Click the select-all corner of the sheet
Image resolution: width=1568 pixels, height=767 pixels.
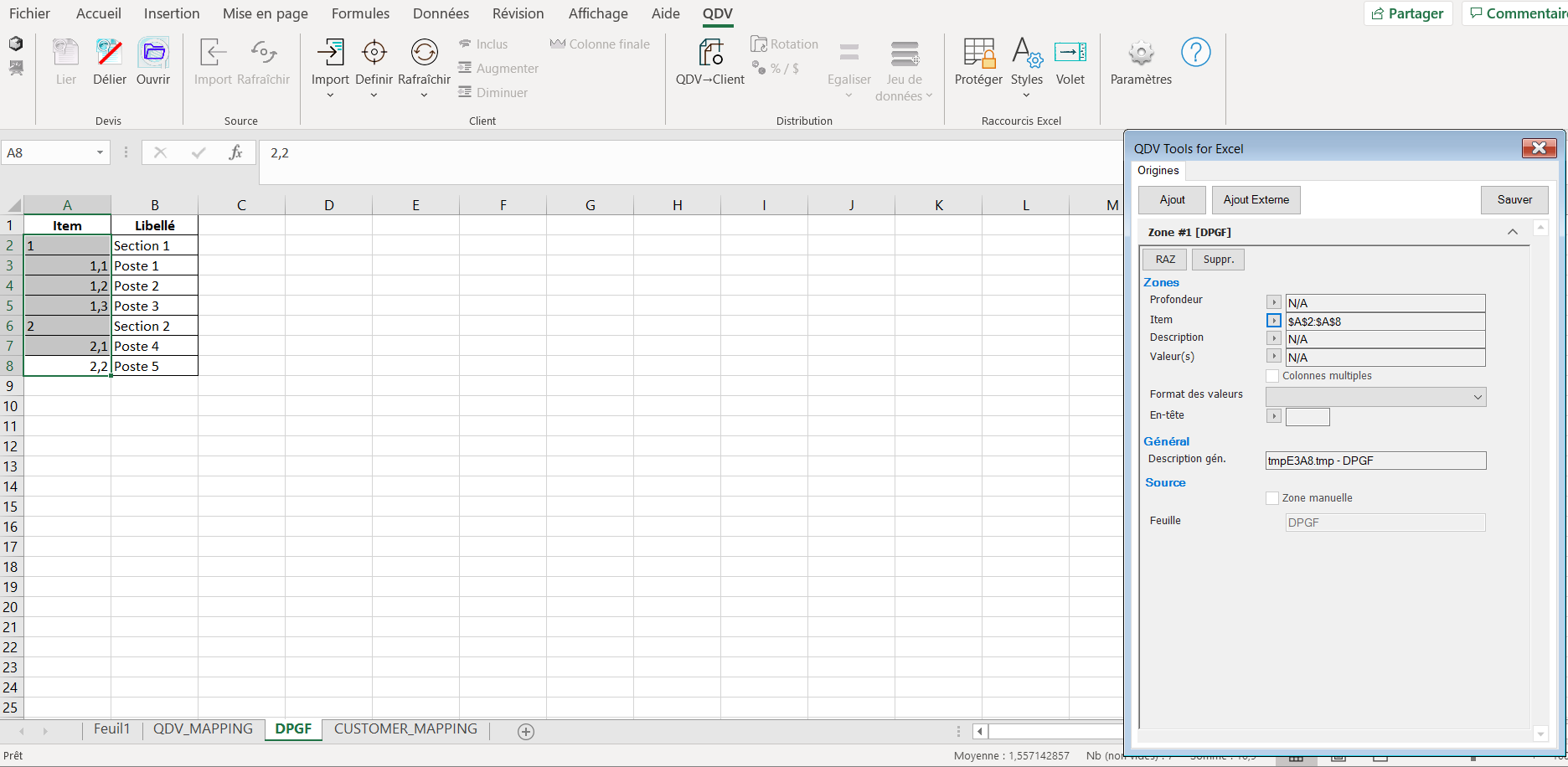(13, 205)
